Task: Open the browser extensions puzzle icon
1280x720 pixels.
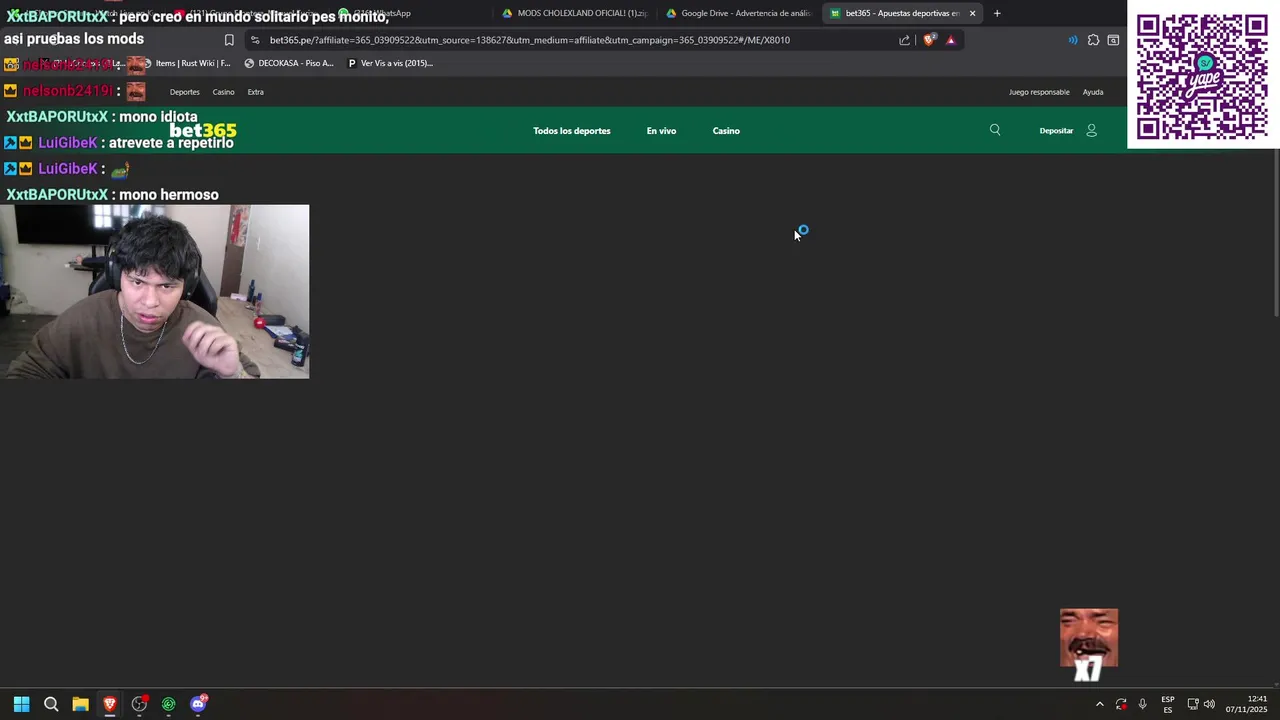Action: (1093, 40)
